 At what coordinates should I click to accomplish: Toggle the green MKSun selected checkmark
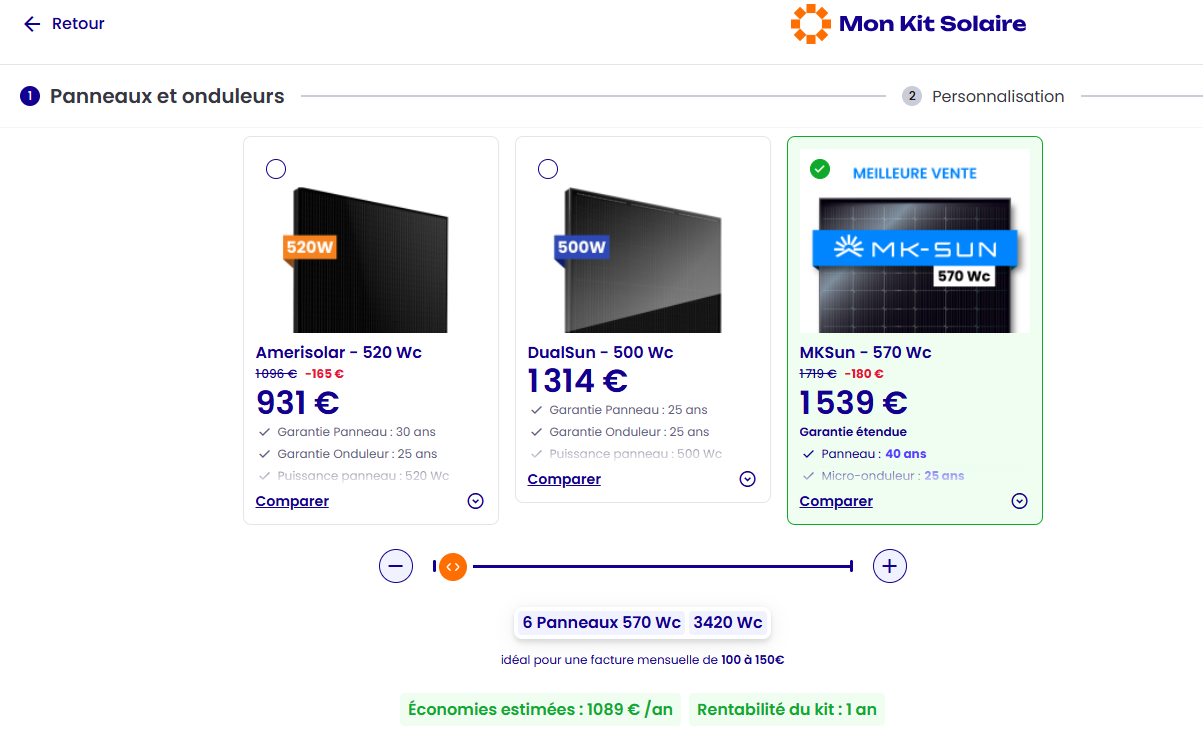click(820, 169)
